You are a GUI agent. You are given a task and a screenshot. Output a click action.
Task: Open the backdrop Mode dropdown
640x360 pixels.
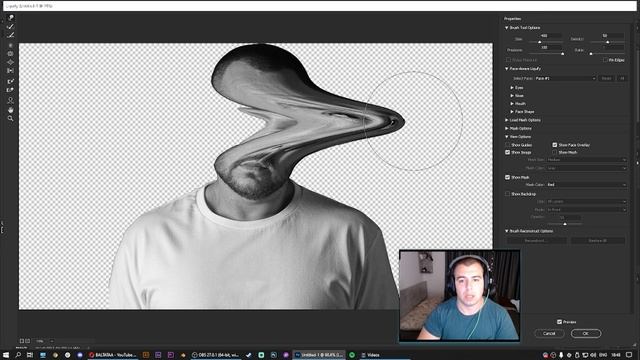pos(586,210)
